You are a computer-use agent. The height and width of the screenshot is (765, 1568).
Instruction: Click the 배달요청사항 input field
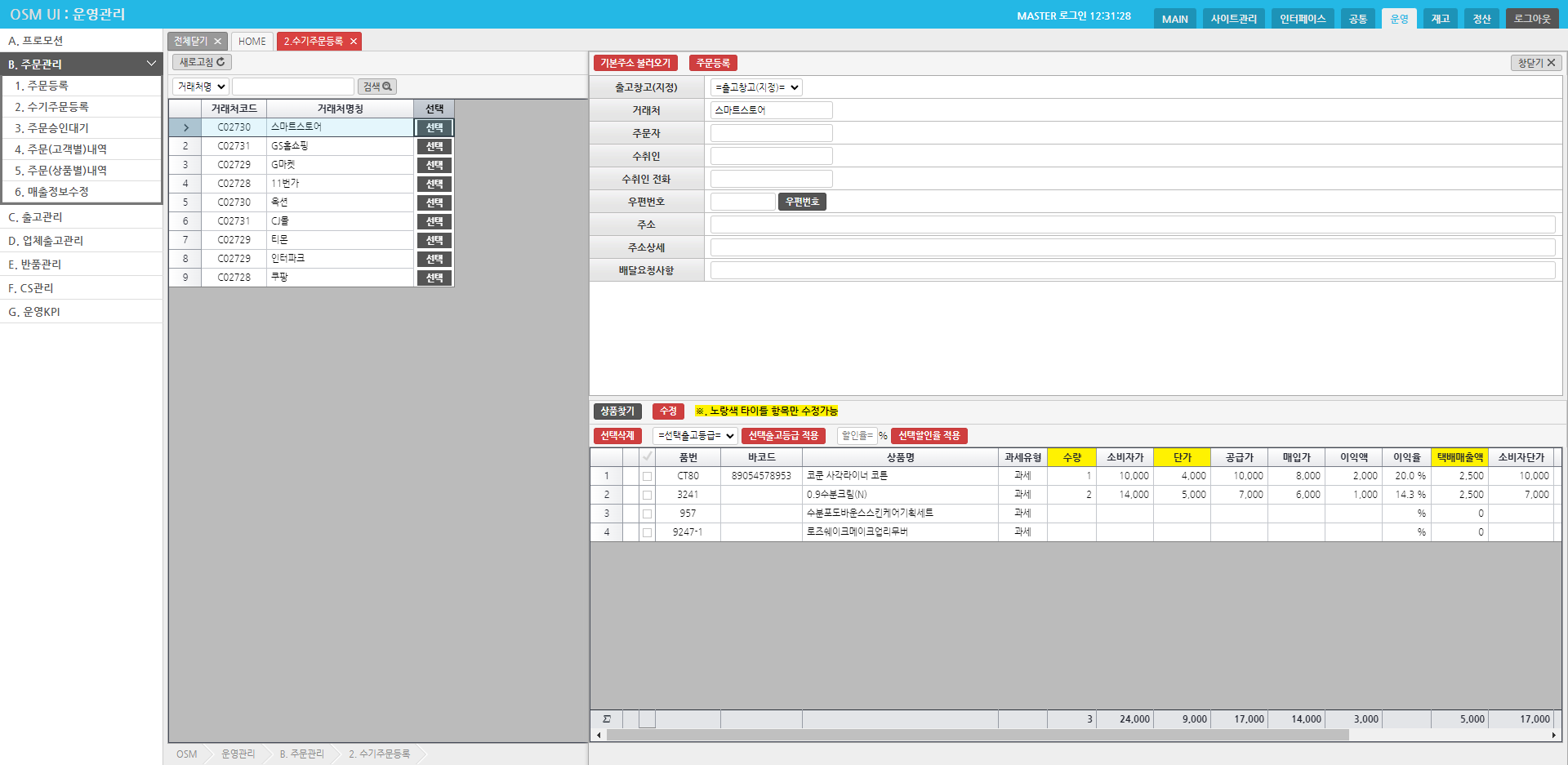point(1133,270)
